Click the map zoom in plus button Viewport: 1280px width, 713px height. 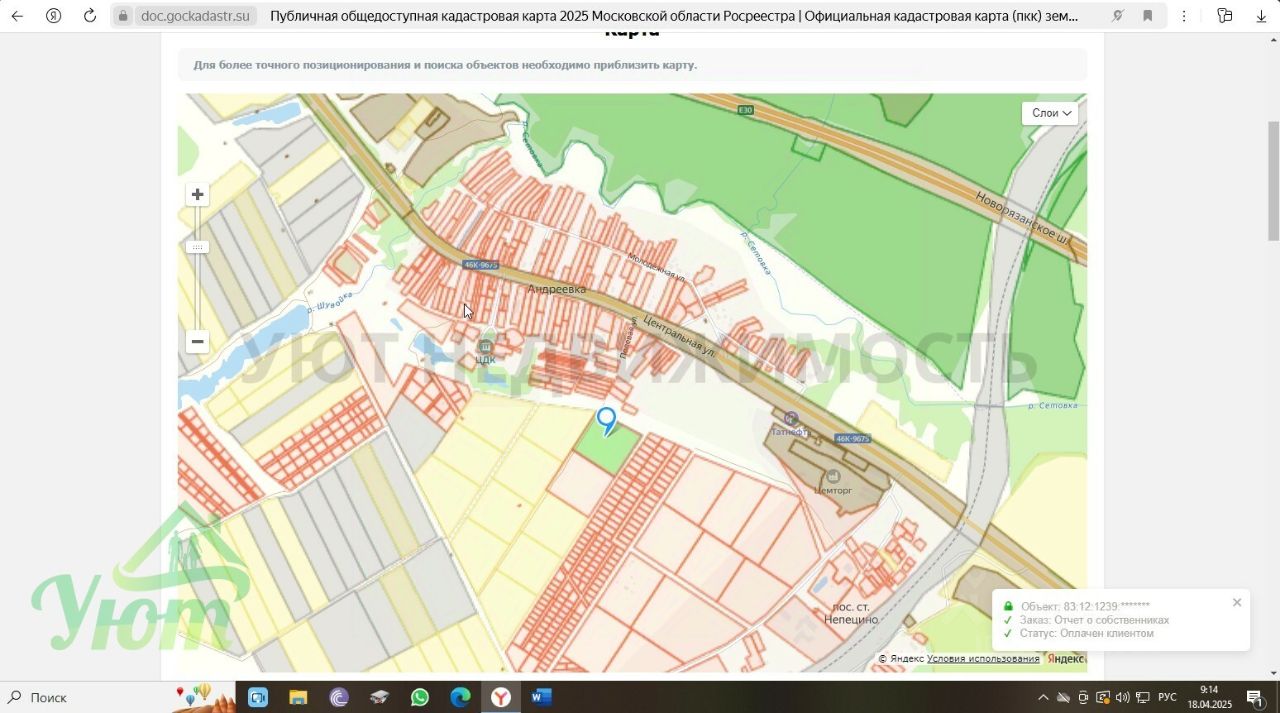pyautogui.click(x=197, y=195)
